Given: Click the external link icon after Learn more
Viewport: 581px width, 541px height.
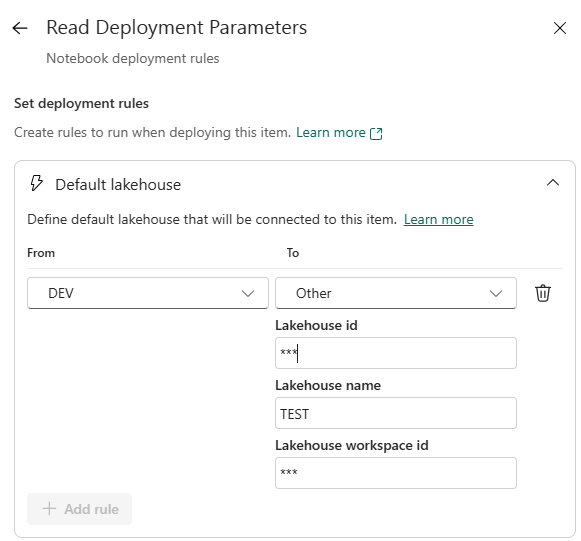Looking at the screenshot, I should tap(376, 133).
